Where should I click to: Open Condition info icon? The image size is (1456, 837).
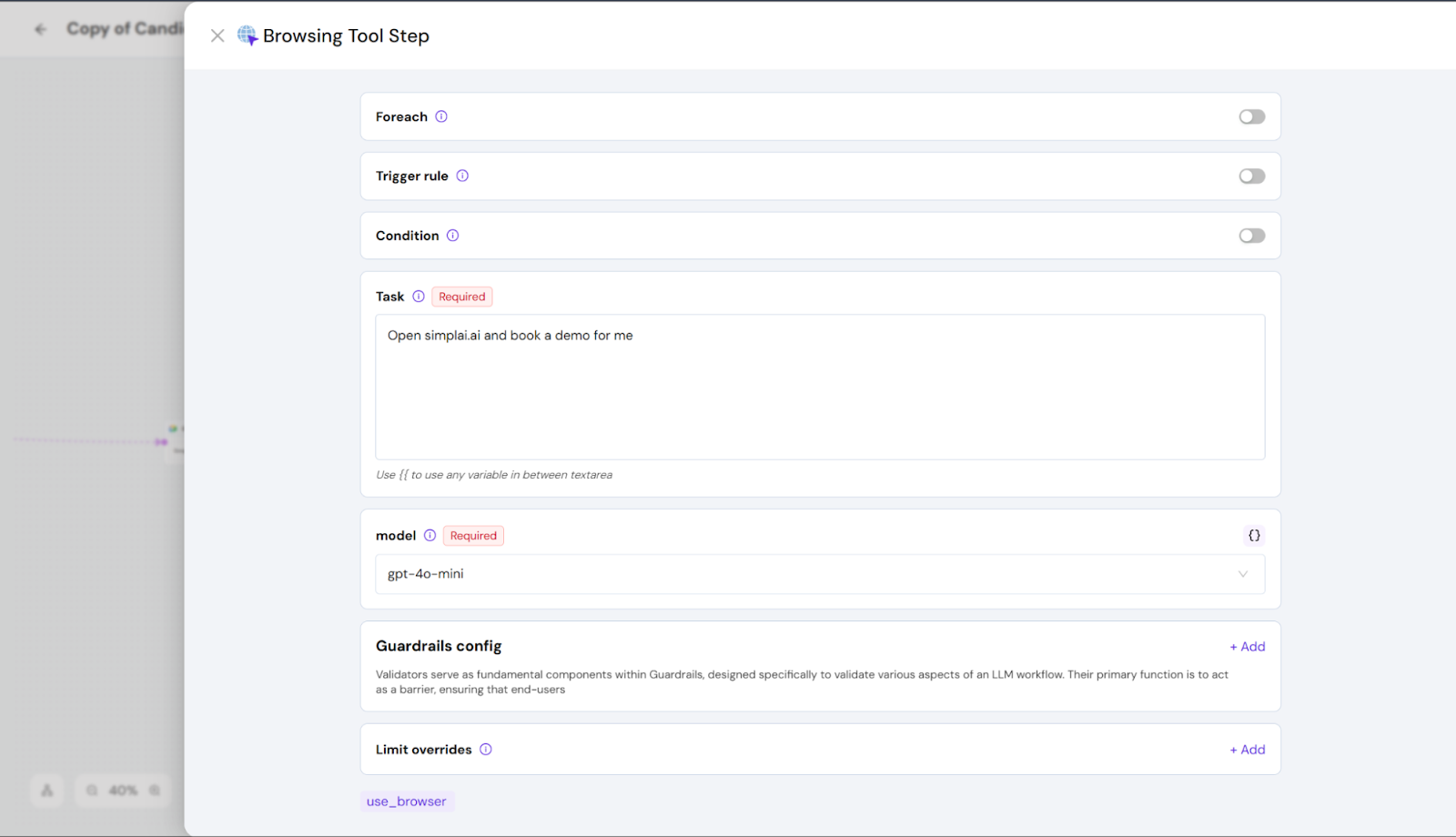click(x=452, y=236)
